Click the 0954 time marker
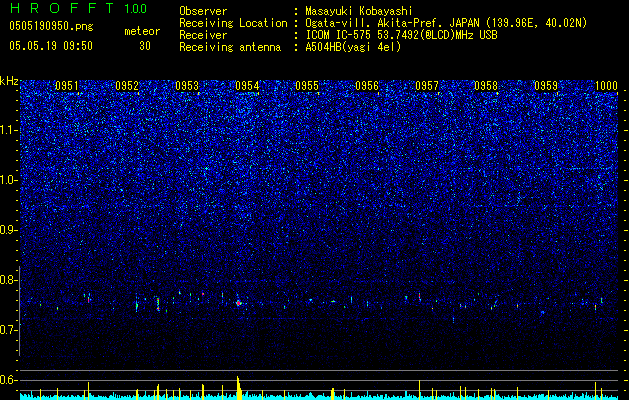 (247, 86)
